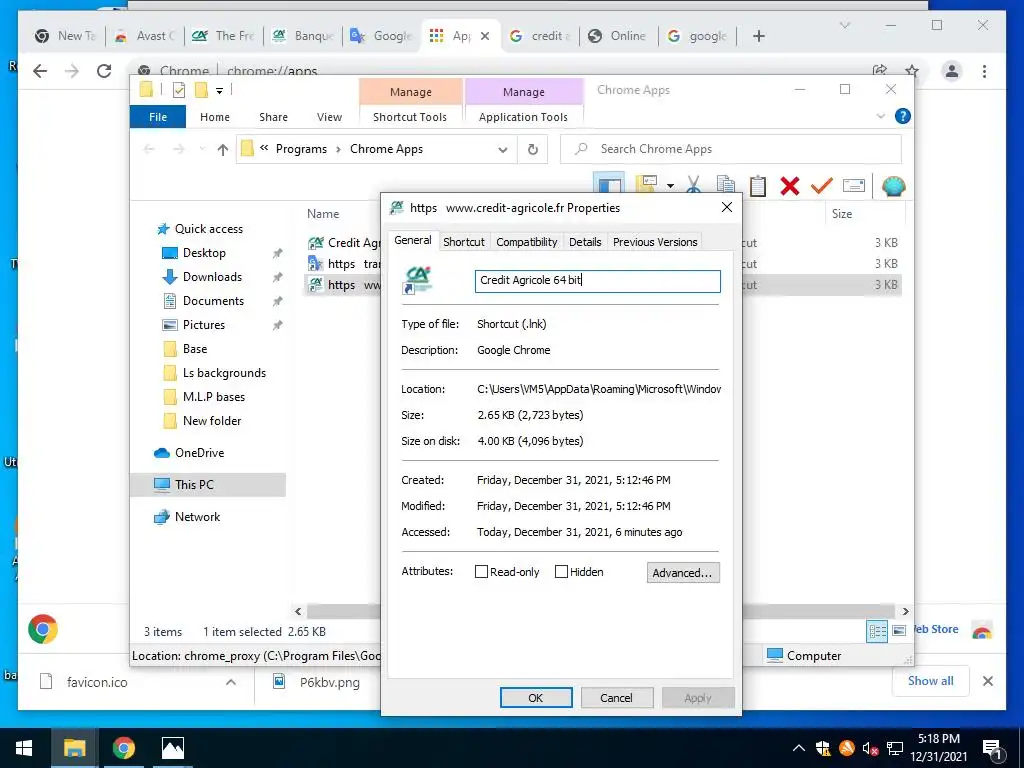Select This PC in navigation pane
This screenshot has width=1024, height=768.
[x=208, y=485]
